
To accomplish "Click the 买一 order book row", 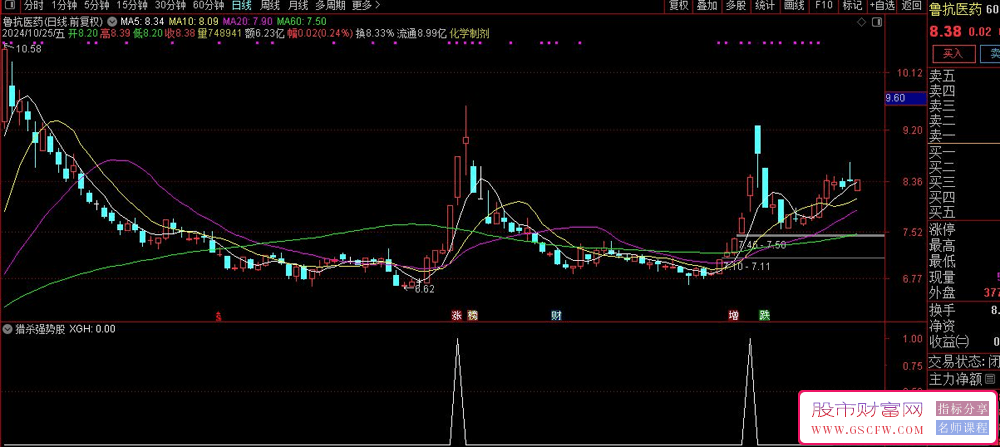I will (x=964, y=153).
